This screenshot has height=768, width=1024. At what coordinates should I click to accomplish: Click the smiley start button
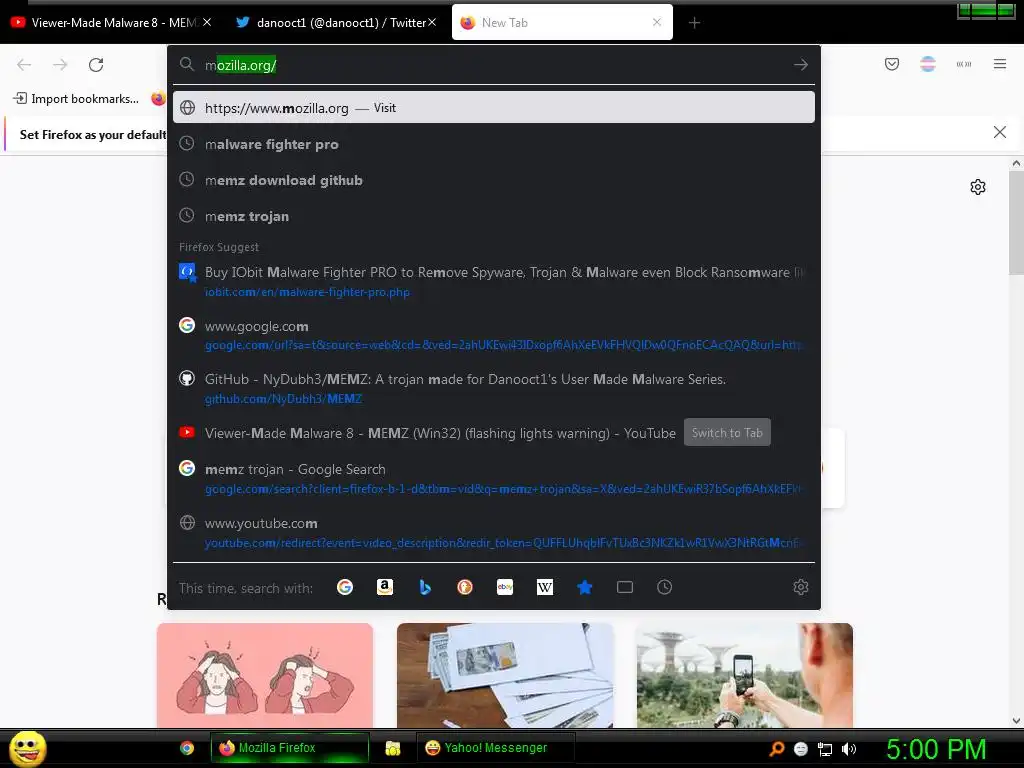pyautogui.click(x=27, y=748)
